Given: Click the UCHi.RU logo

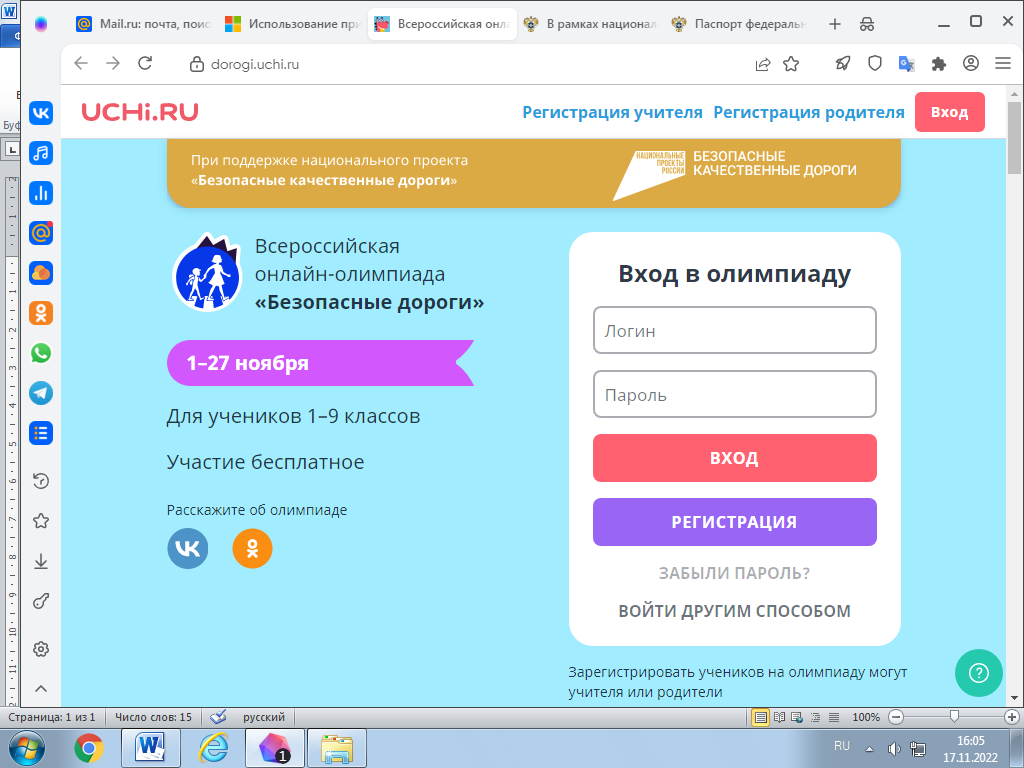Looking at the screenshot, I should point(140,112).
